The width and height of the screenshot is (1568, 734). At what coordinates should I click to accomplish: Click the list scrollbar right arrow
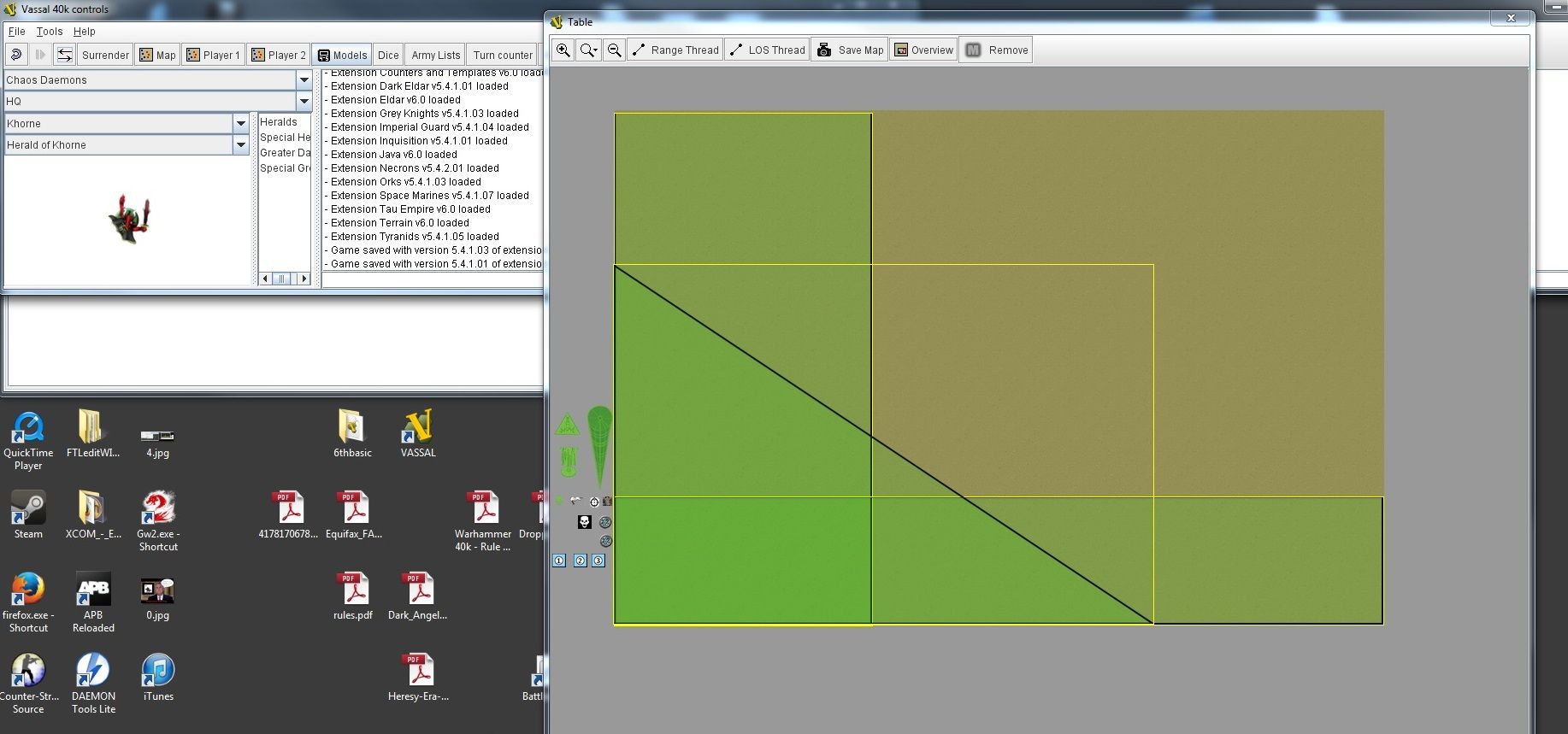click(x=304, y=279)
